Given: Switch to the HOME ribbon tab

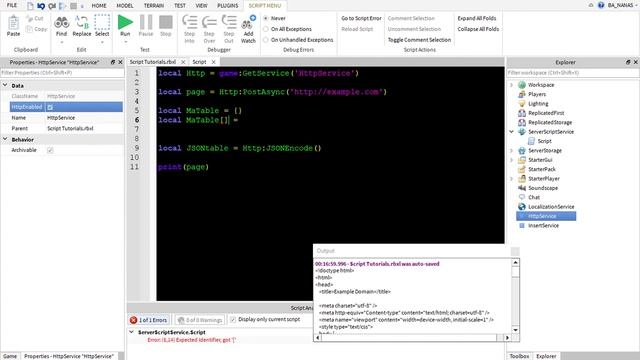Looking at the screenshot, I should 99,6.
